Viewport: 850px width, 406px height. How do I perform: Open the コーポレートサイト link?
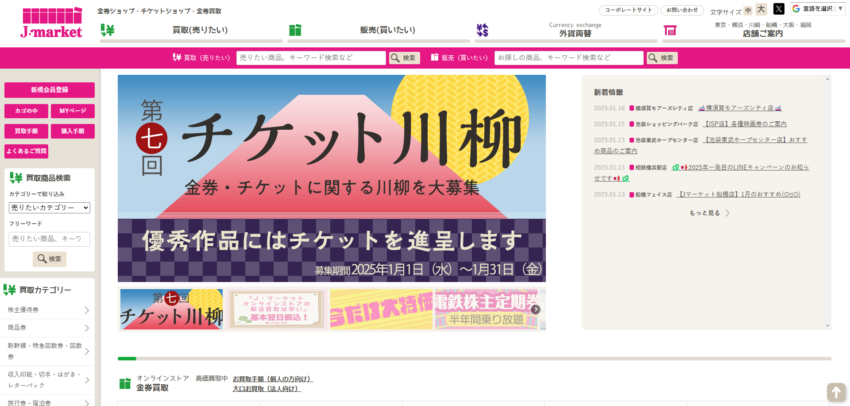tap(628, 10)
